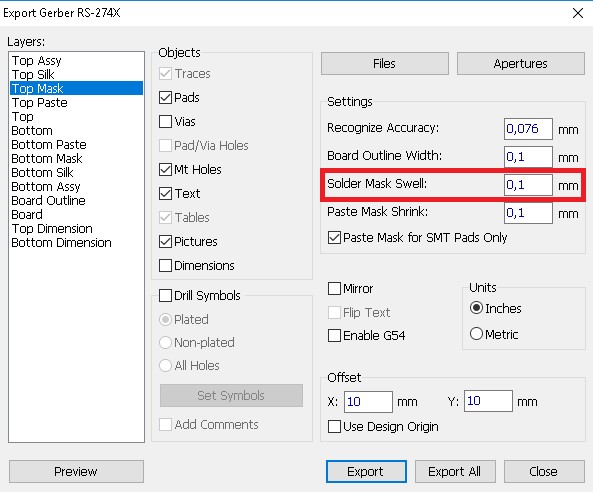Check Use Design Origin

click(334, 427)
